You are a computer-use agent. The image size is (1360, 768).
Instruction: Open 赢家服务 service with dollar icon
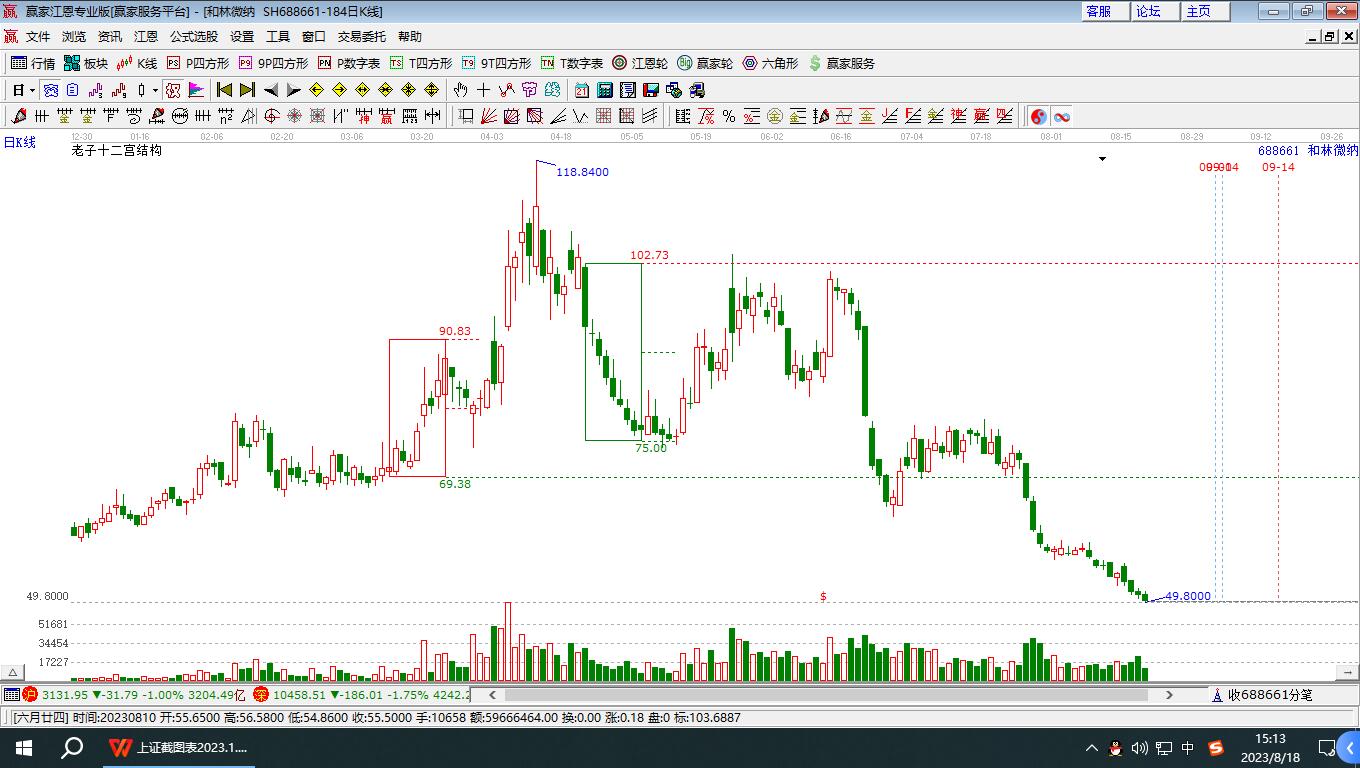[841, 63]
